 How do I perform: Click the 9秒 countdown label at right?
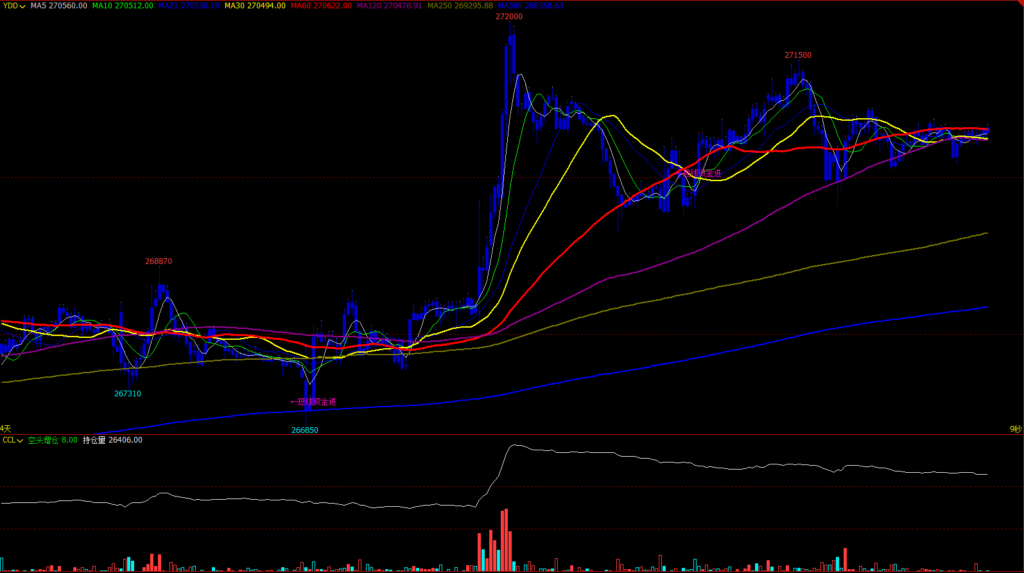coord(1015,428)
